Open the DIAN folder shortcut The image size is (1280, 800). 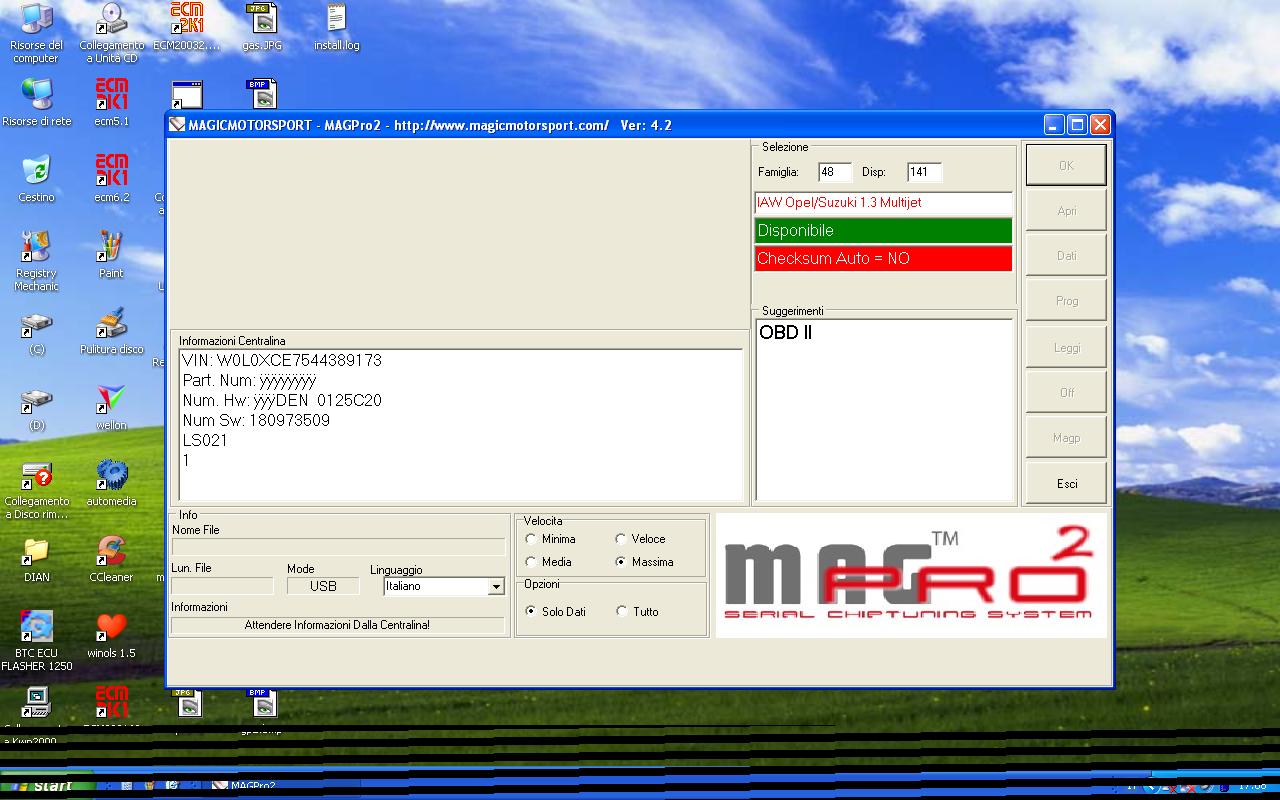pos(36,558)
